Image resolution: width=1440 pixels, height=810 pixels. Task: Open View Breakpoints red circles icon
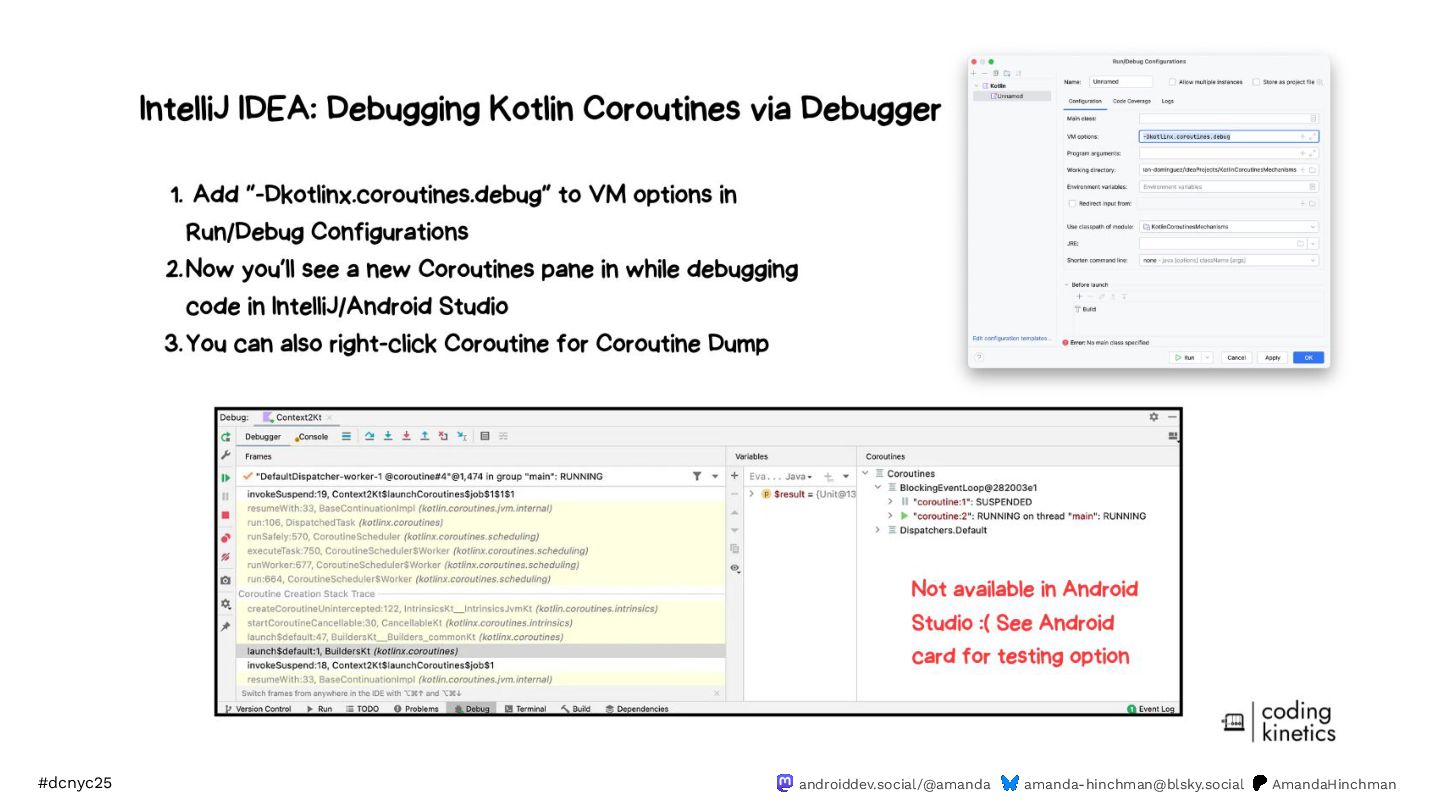226,538
